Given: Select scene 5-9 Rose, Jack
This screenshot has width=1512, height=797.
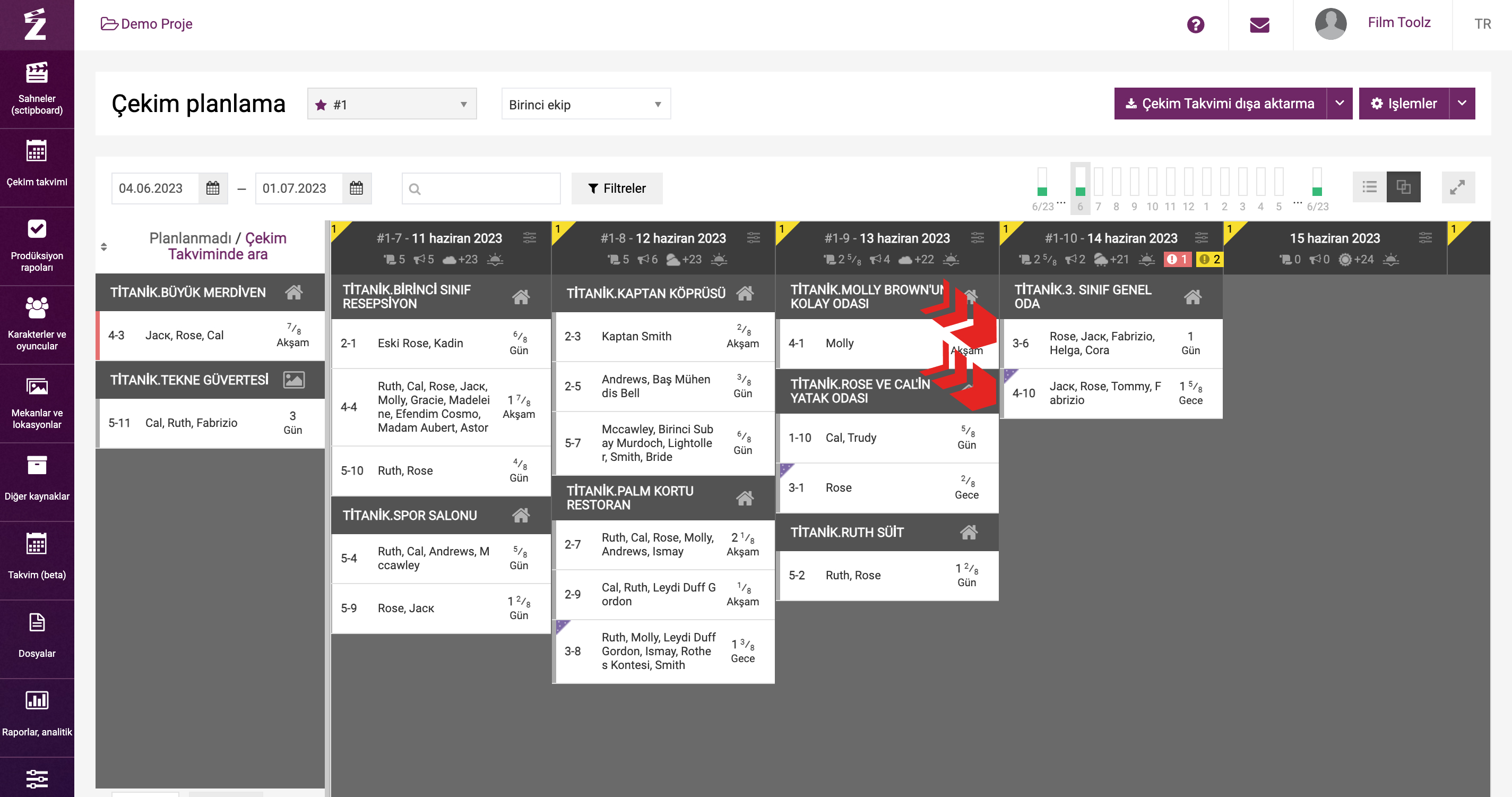Looking at the screenshot, I should click(441, 608).
